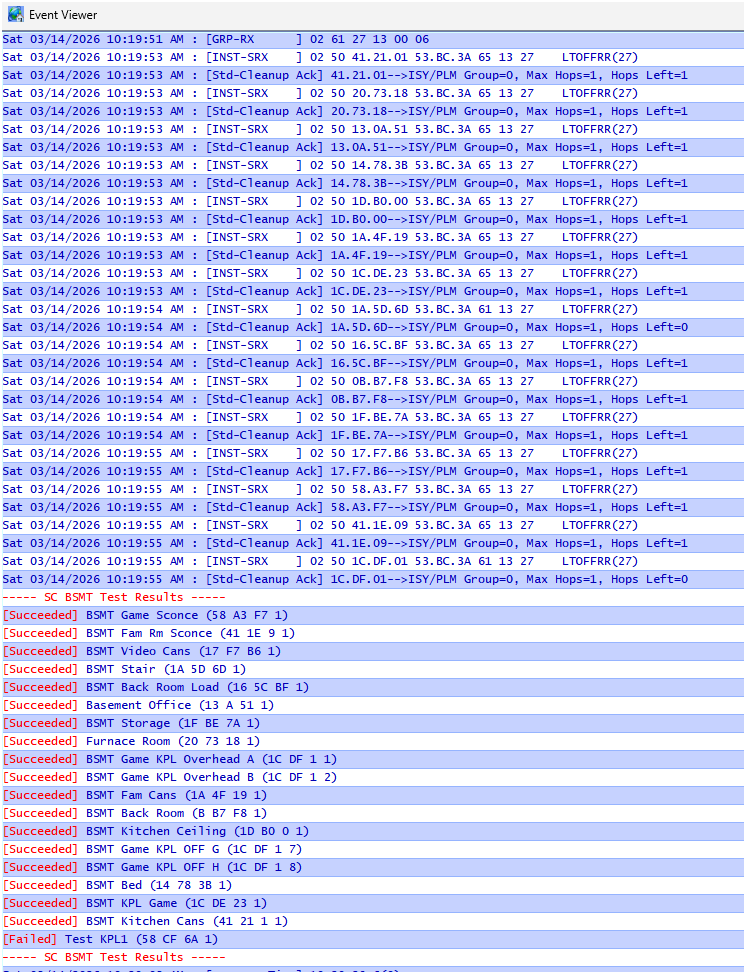Select BSMT Game KPL Overhead A line

coord(169,759)
